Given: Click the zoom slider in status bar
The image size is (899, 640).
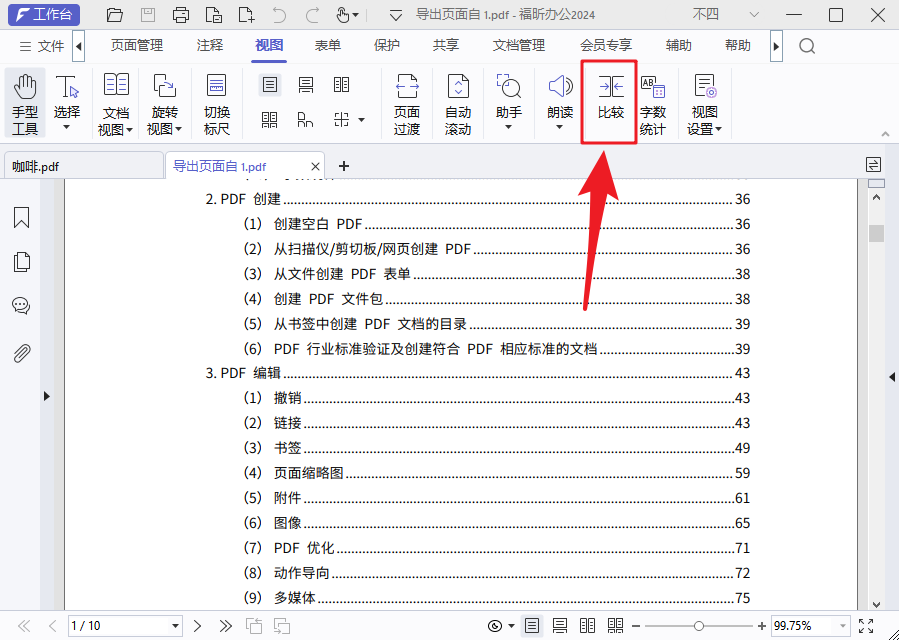Looking at the screenshot, I should 698,626.
